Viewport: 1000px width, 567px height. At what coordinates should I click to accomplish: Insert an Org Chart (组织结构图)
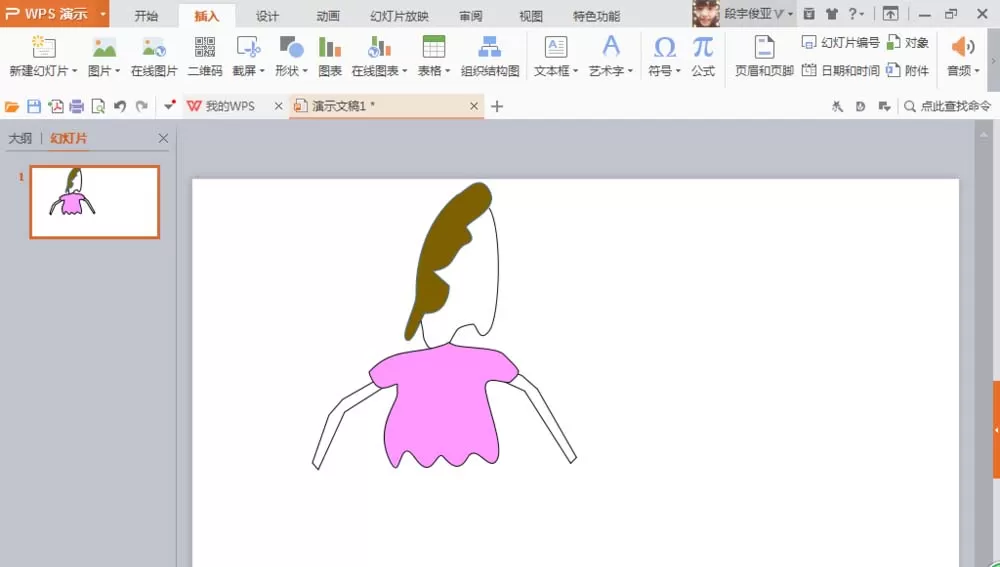point(490,47)
